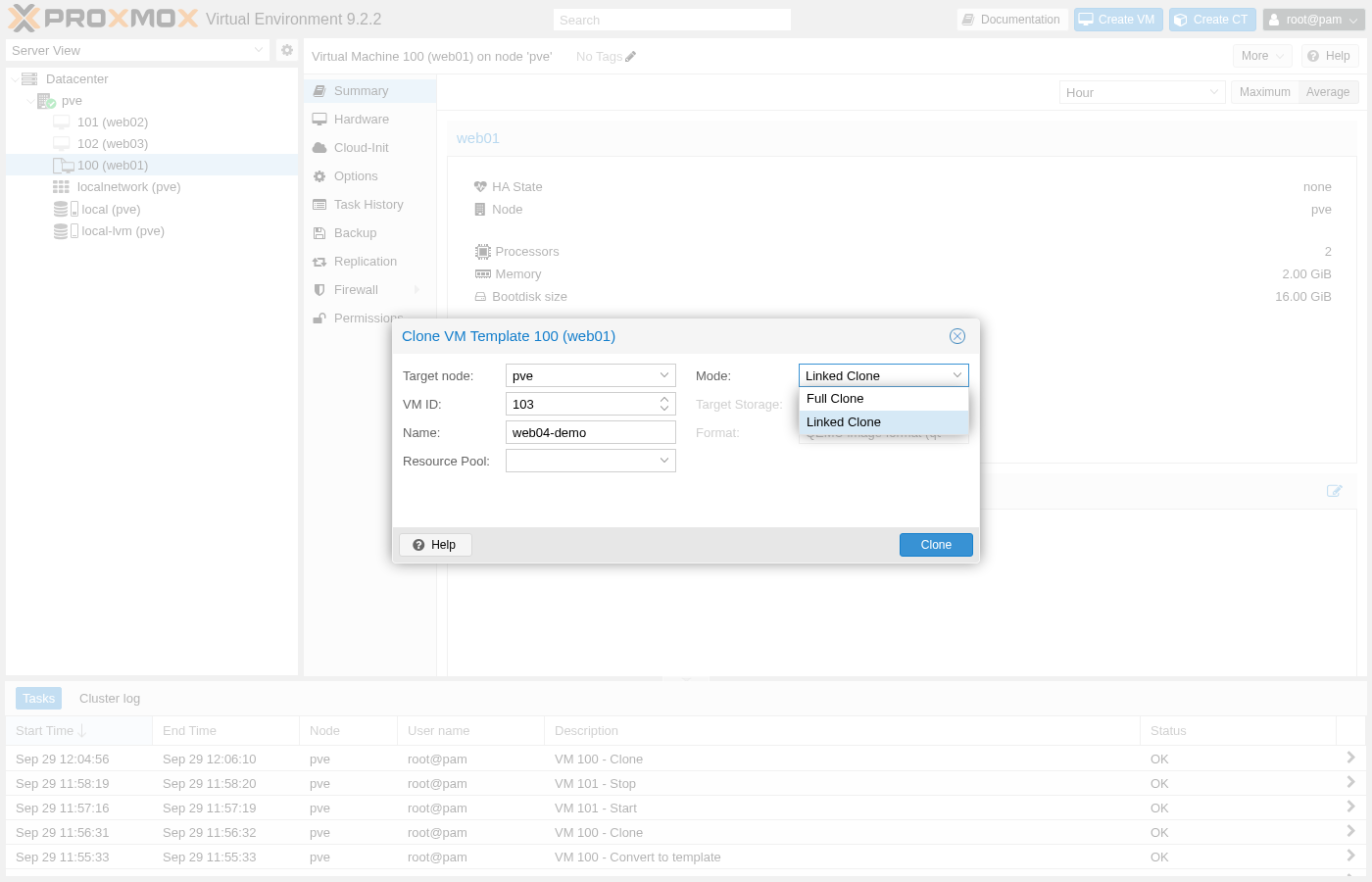Click the Description column header
1372x882 pixels.
(x=842, y=731)
